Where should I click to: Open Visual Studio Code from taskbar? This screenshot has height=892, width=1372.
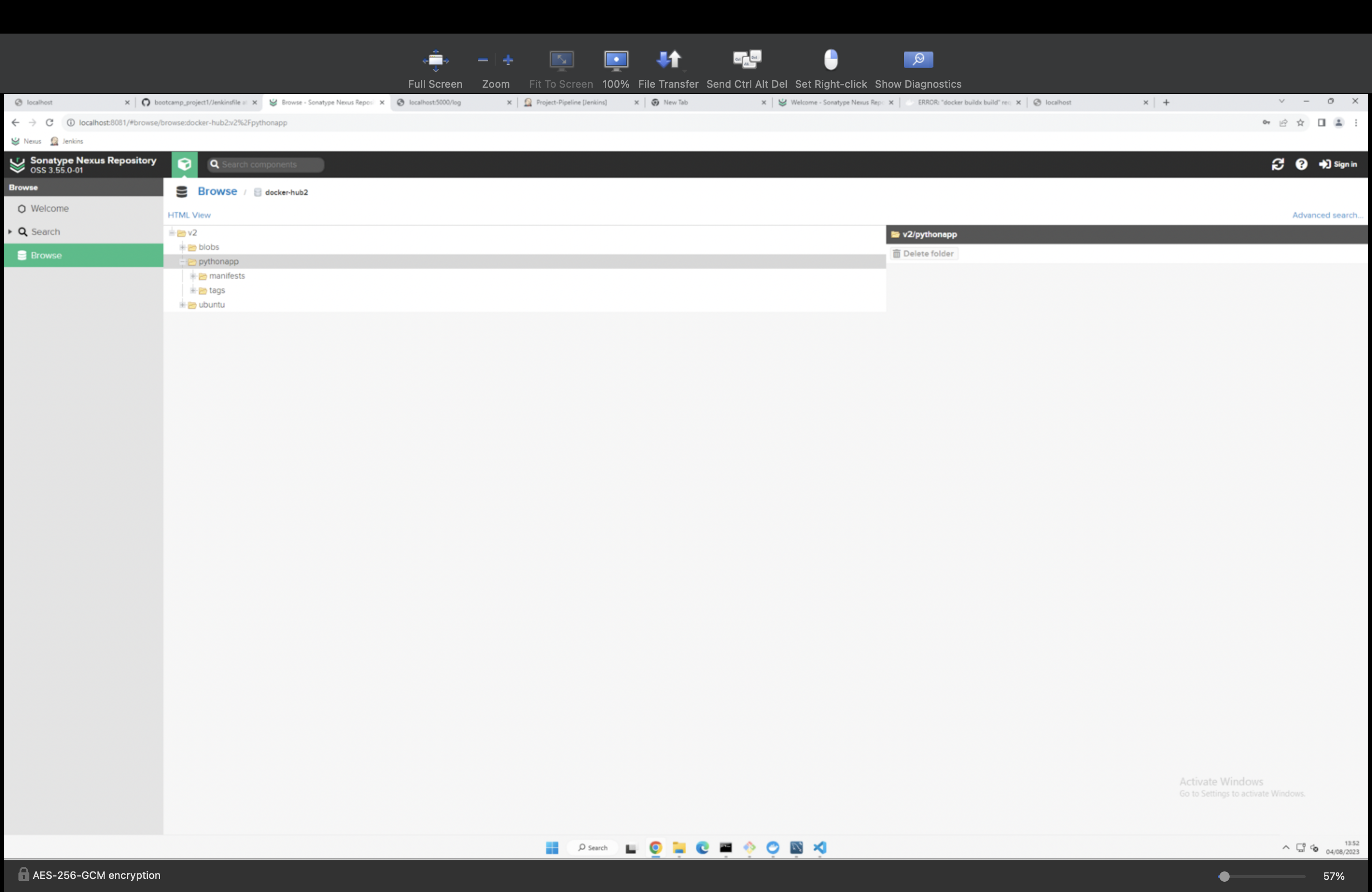(x=820, y=847)
